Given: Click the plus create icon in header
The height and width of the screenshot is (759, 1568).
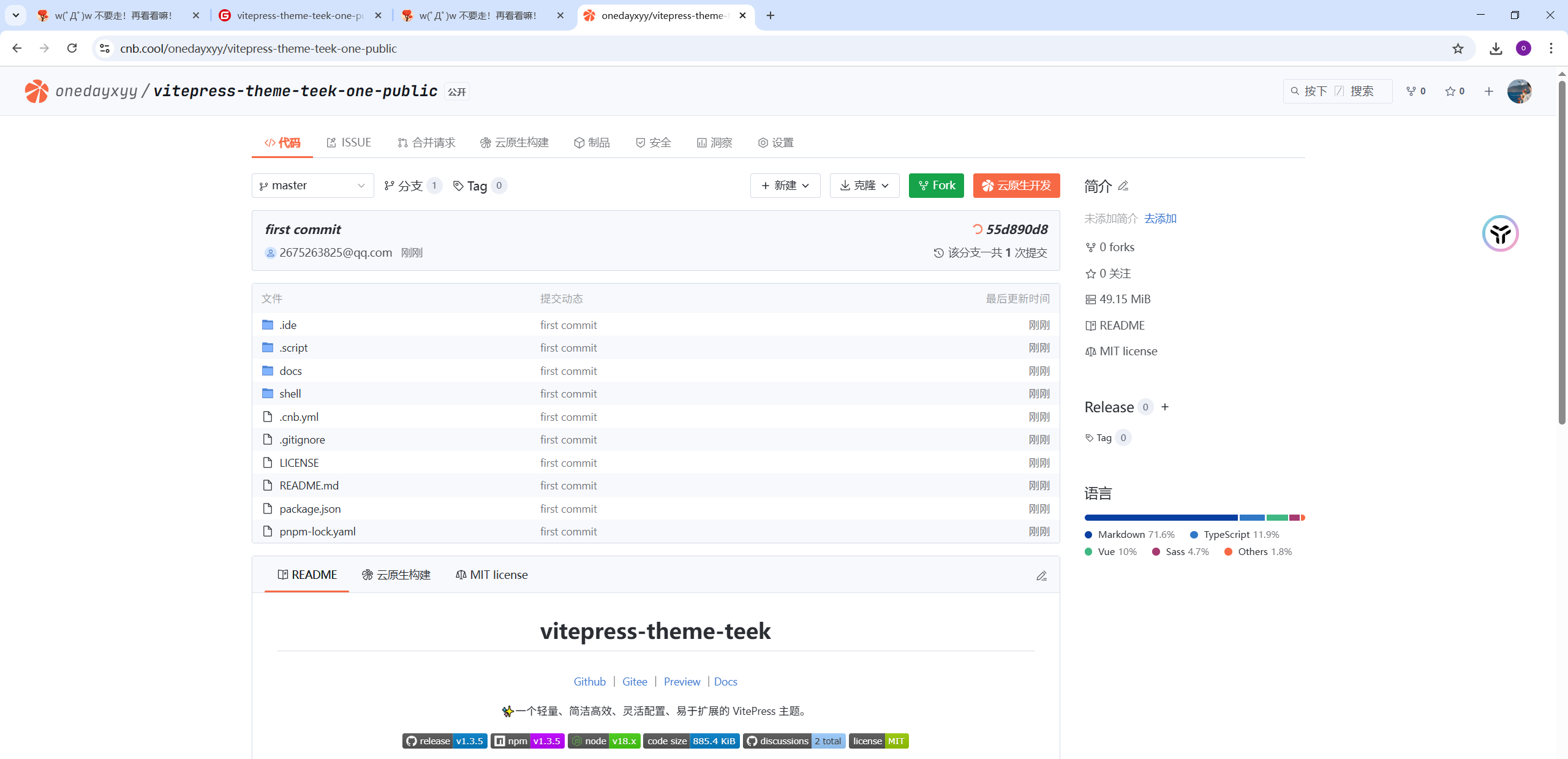Looking at the screenshot, I should point(1489,91).
